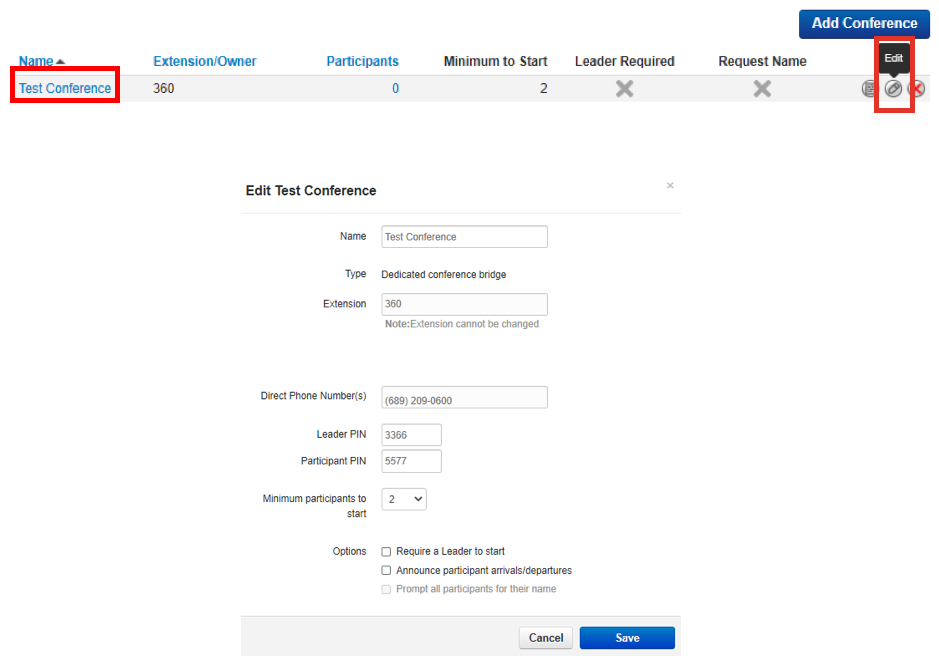
Task: Click the Edit pencil icon for Test Conference
Action: [x=893, y=89]
